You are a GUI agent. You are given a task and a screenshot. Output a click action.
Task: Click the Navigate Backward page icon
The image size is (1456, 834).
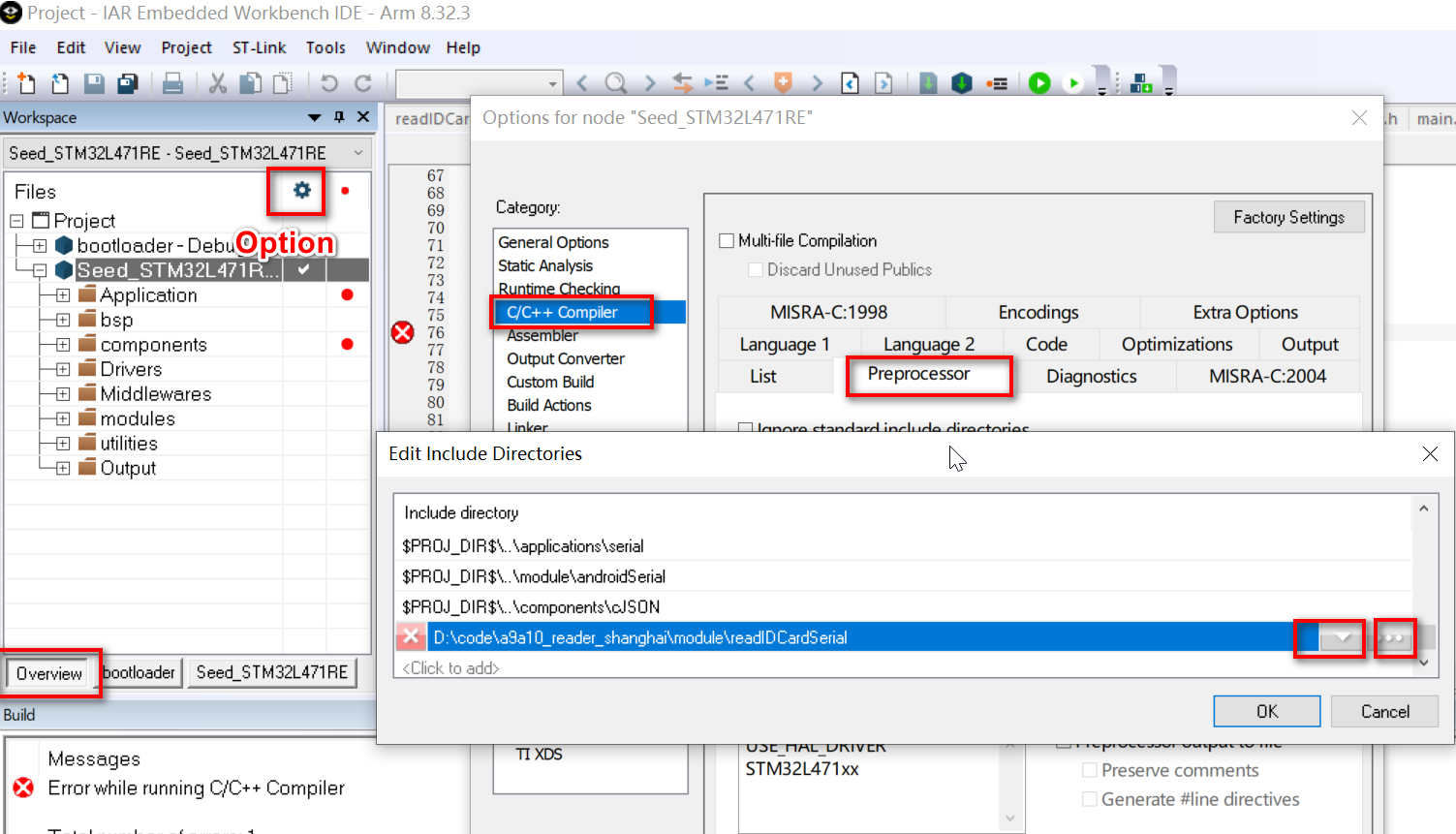pyautogui.click(x=850, y=83)
